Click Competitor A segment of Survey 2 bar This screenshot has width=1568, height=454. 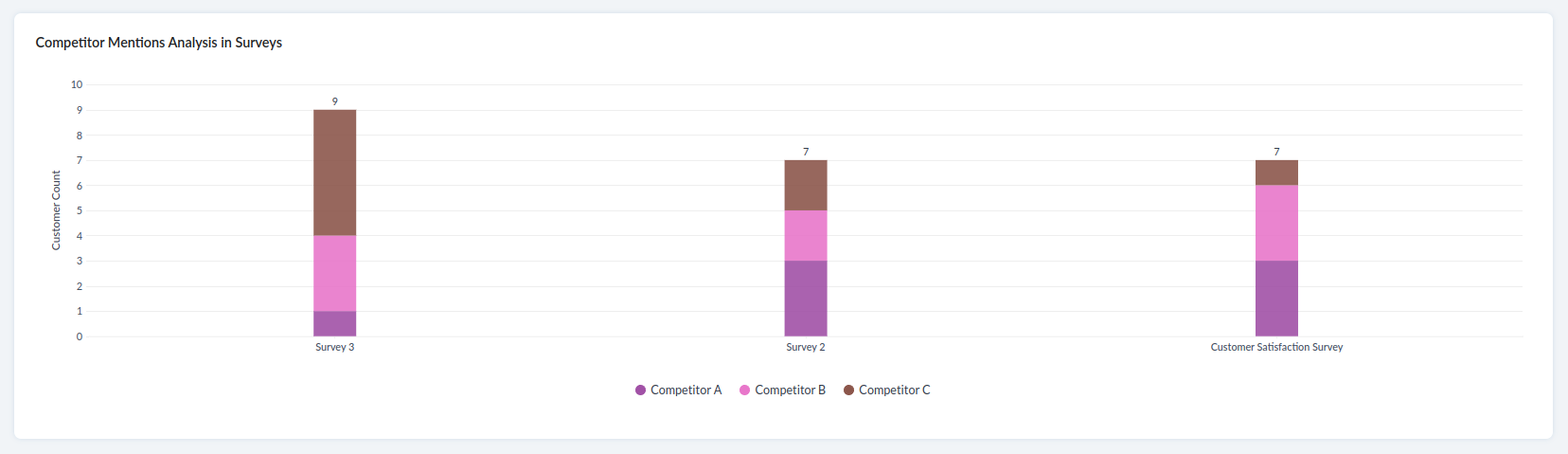(806, 298)
